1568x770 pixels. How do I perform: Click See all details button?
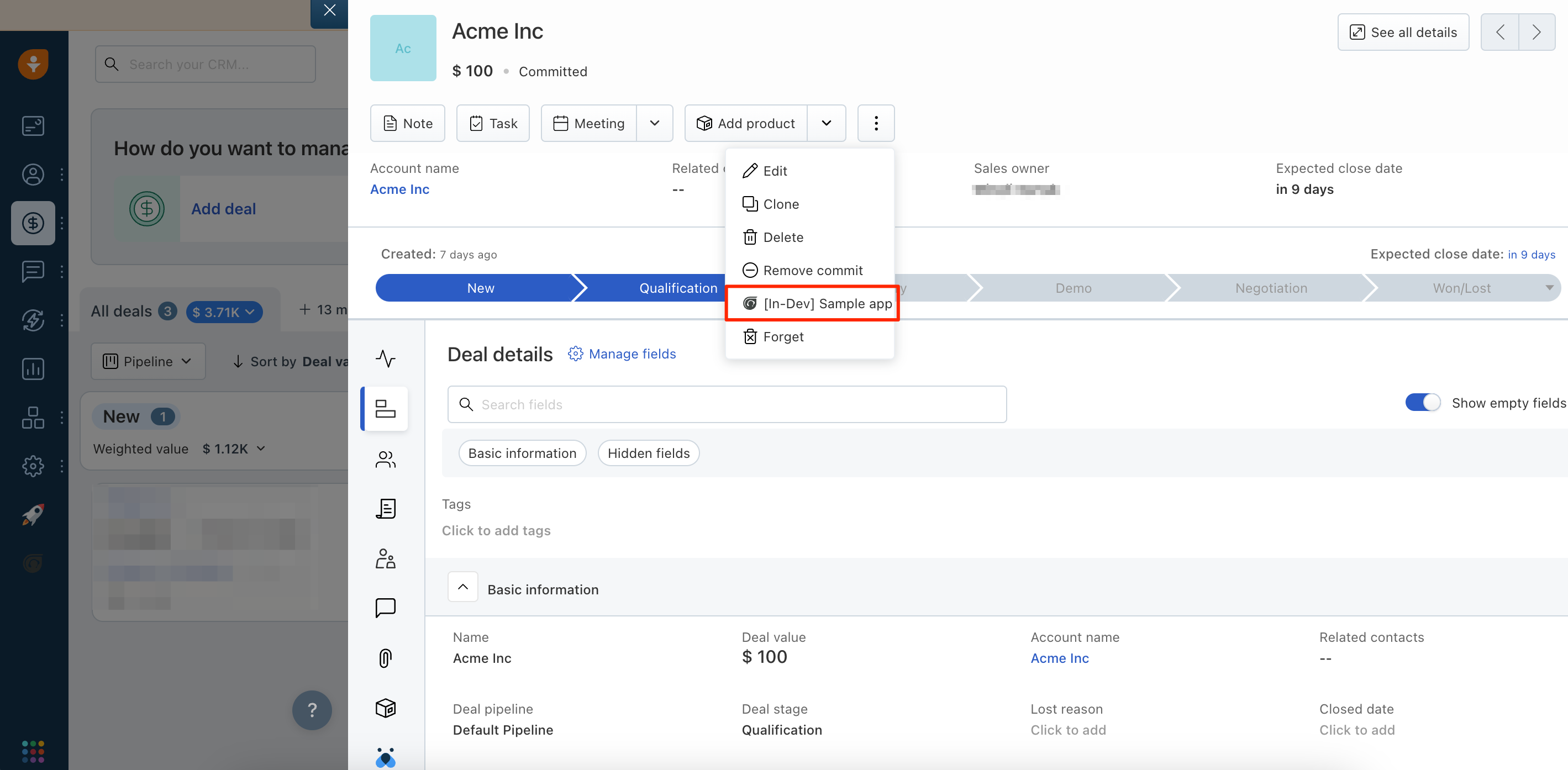[x=1403, y=32]
